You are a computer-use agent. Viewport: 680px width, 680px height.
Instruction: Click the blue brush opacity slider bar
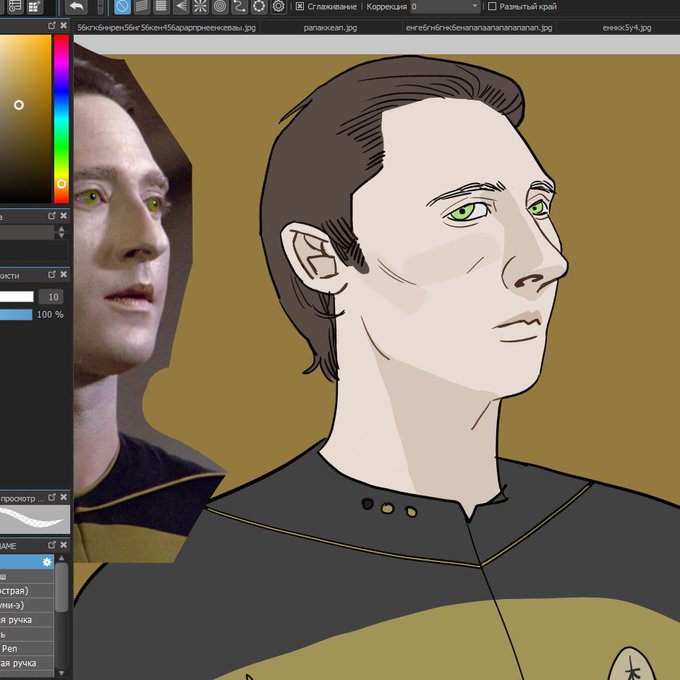coord(16,314)
